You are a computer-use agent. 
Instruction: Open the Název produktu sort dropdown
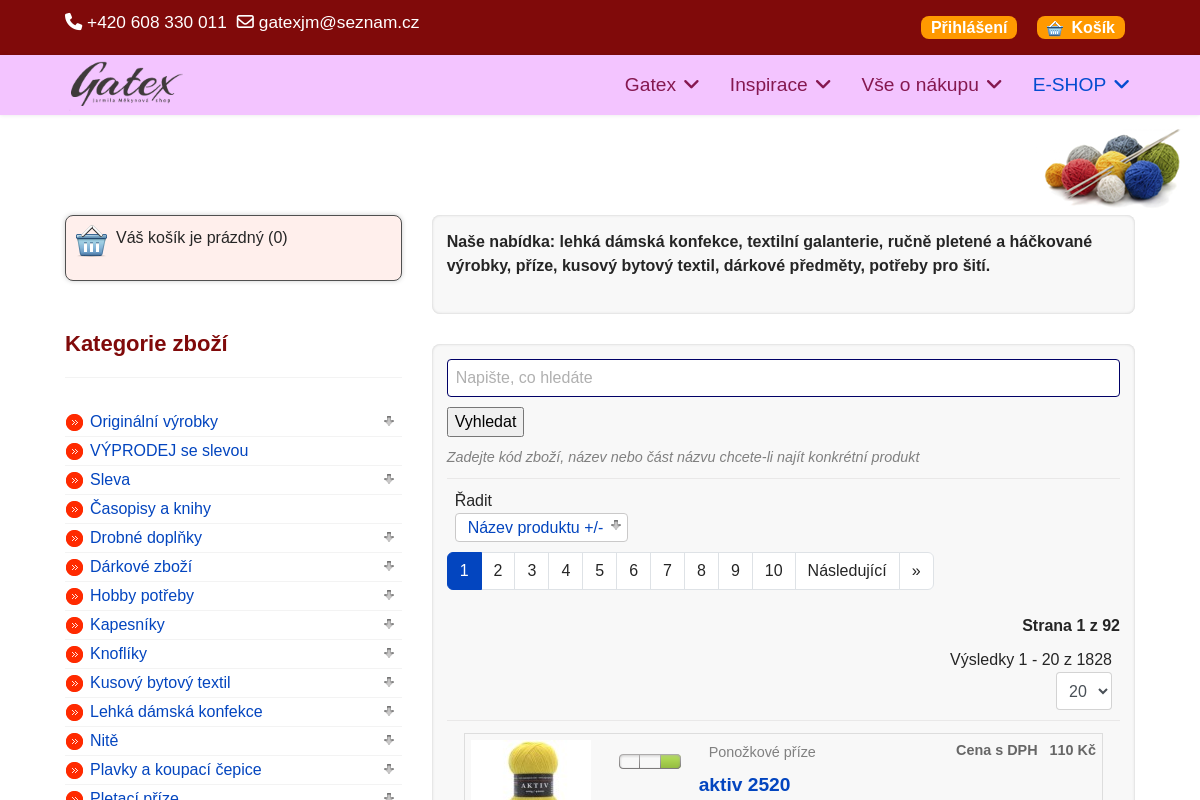[541, 527]
